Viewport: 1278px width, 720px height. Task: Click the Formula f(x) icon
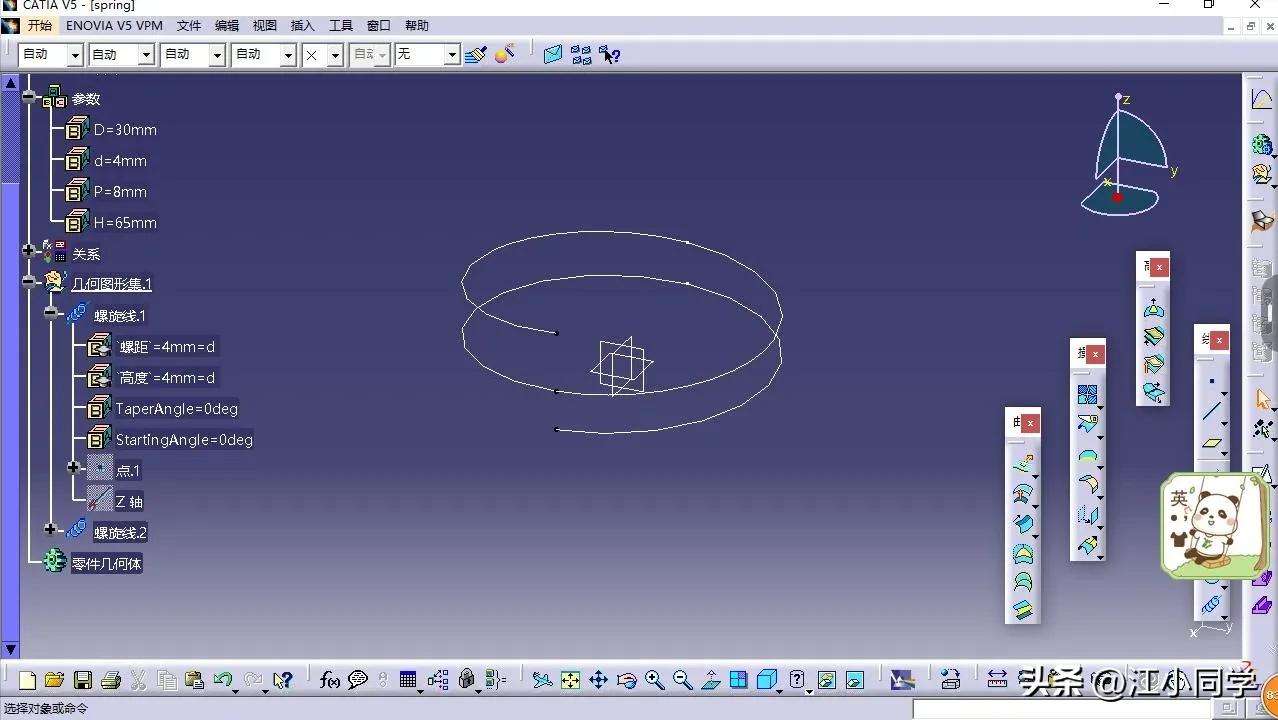pos(330,680)
